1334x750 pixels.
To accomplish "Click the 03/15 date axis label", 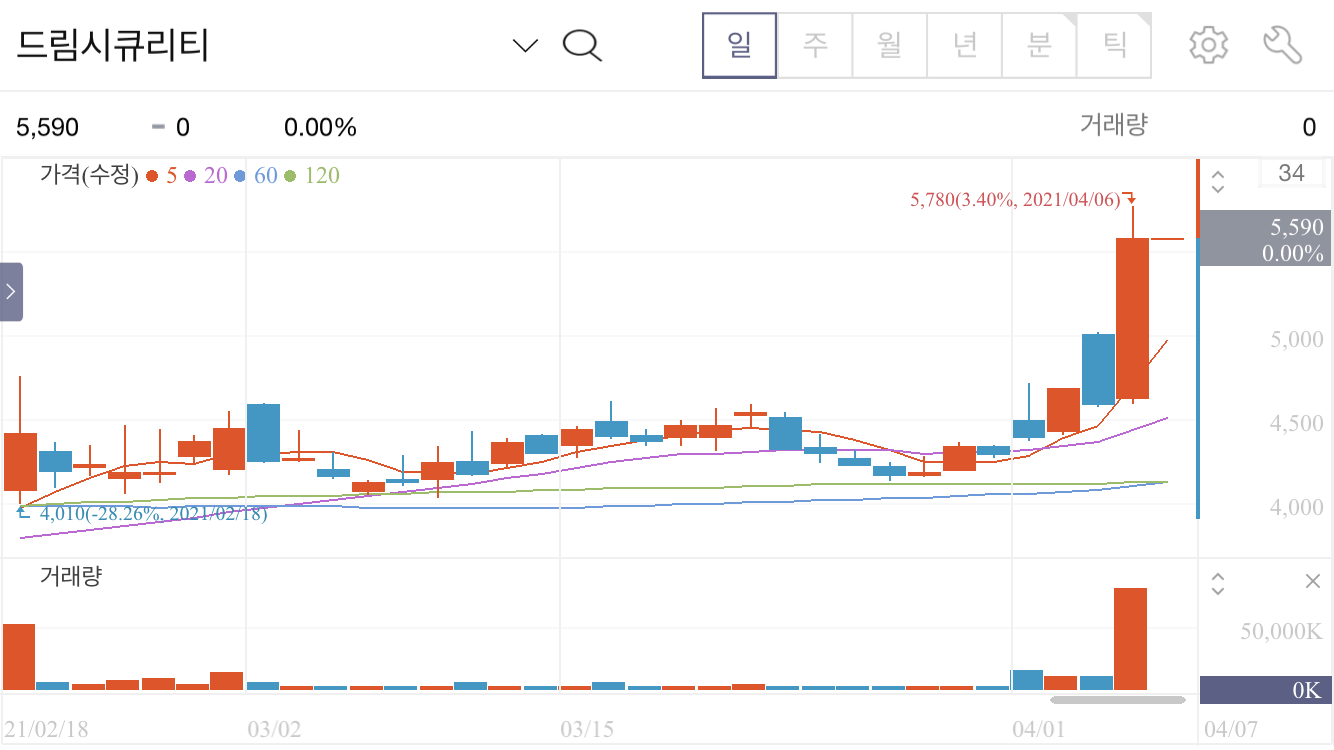I will [587, 729].
